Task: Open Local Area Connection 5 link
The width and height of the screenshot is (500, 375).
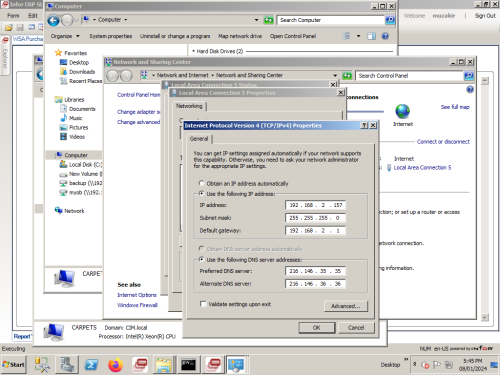Action: pyautogui.click(x=422, y=168)
